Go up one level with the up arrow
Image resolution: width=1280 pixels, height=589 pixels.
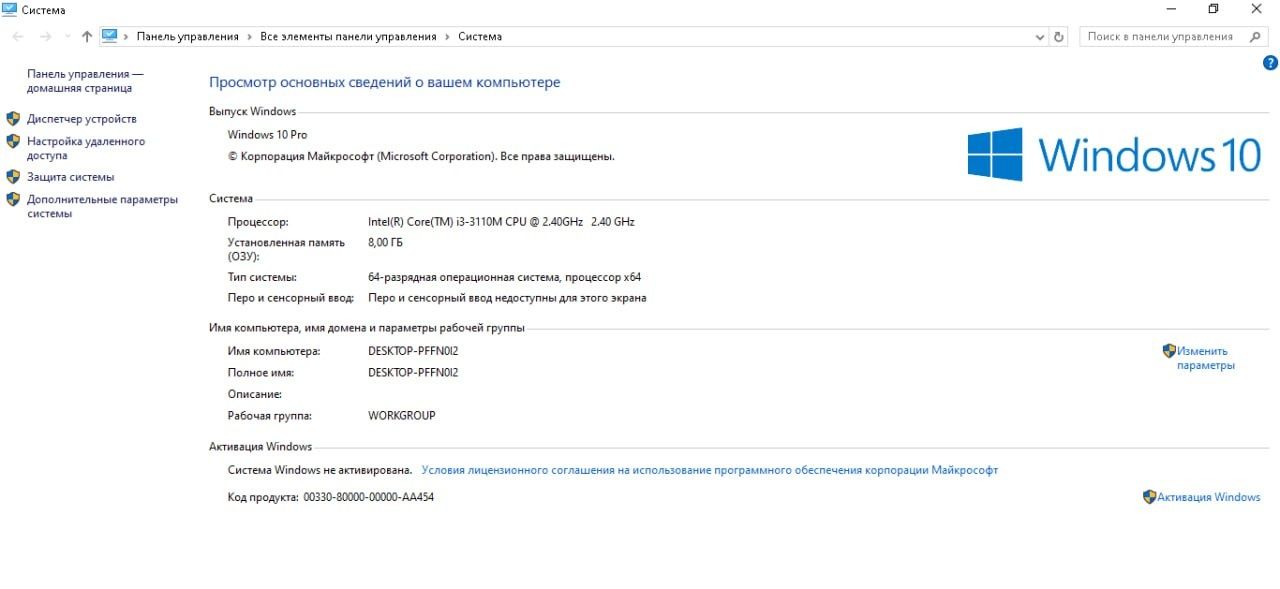coord(87,36)
